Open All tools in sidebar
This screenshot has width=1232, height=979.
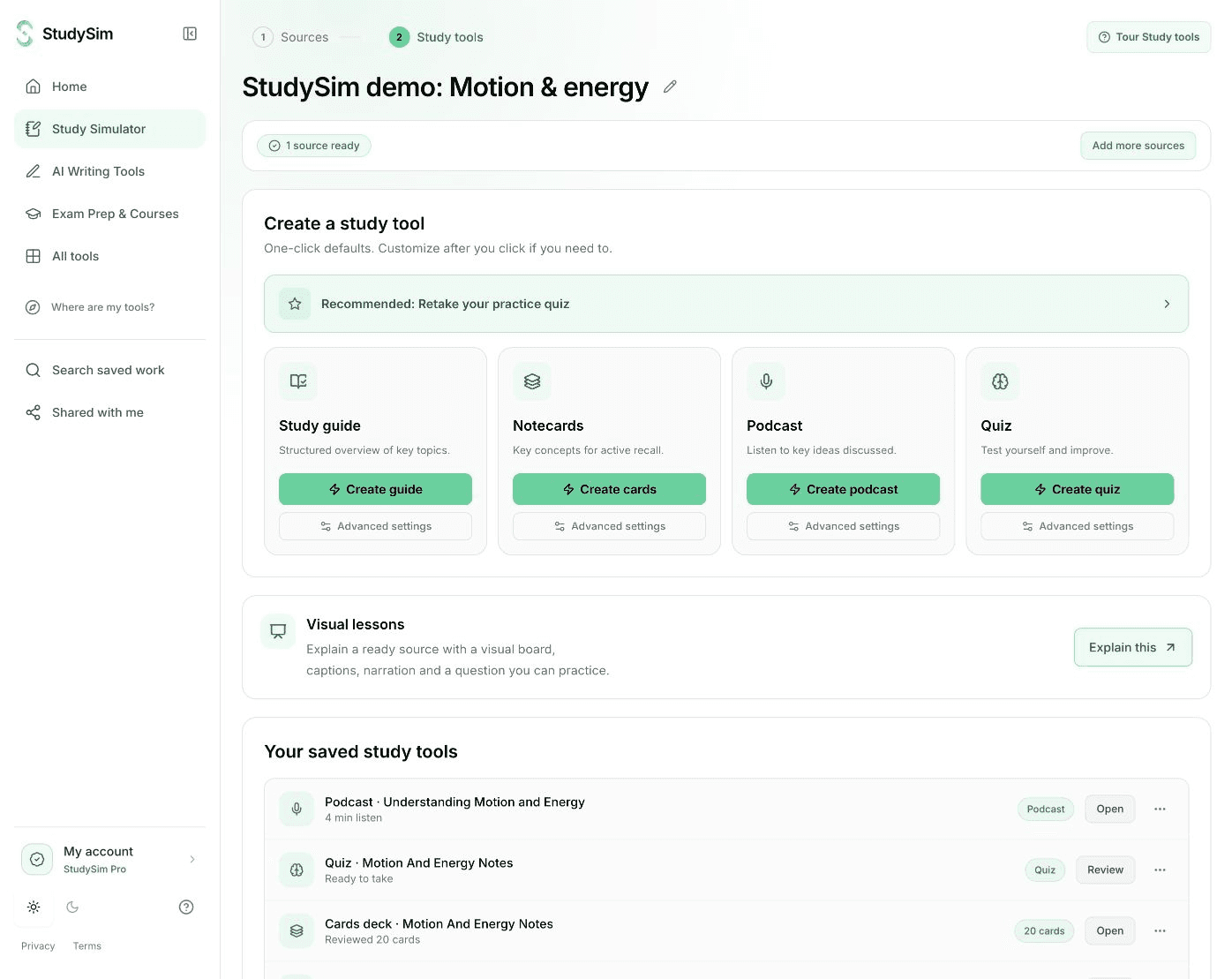click(x=109, y=256)
